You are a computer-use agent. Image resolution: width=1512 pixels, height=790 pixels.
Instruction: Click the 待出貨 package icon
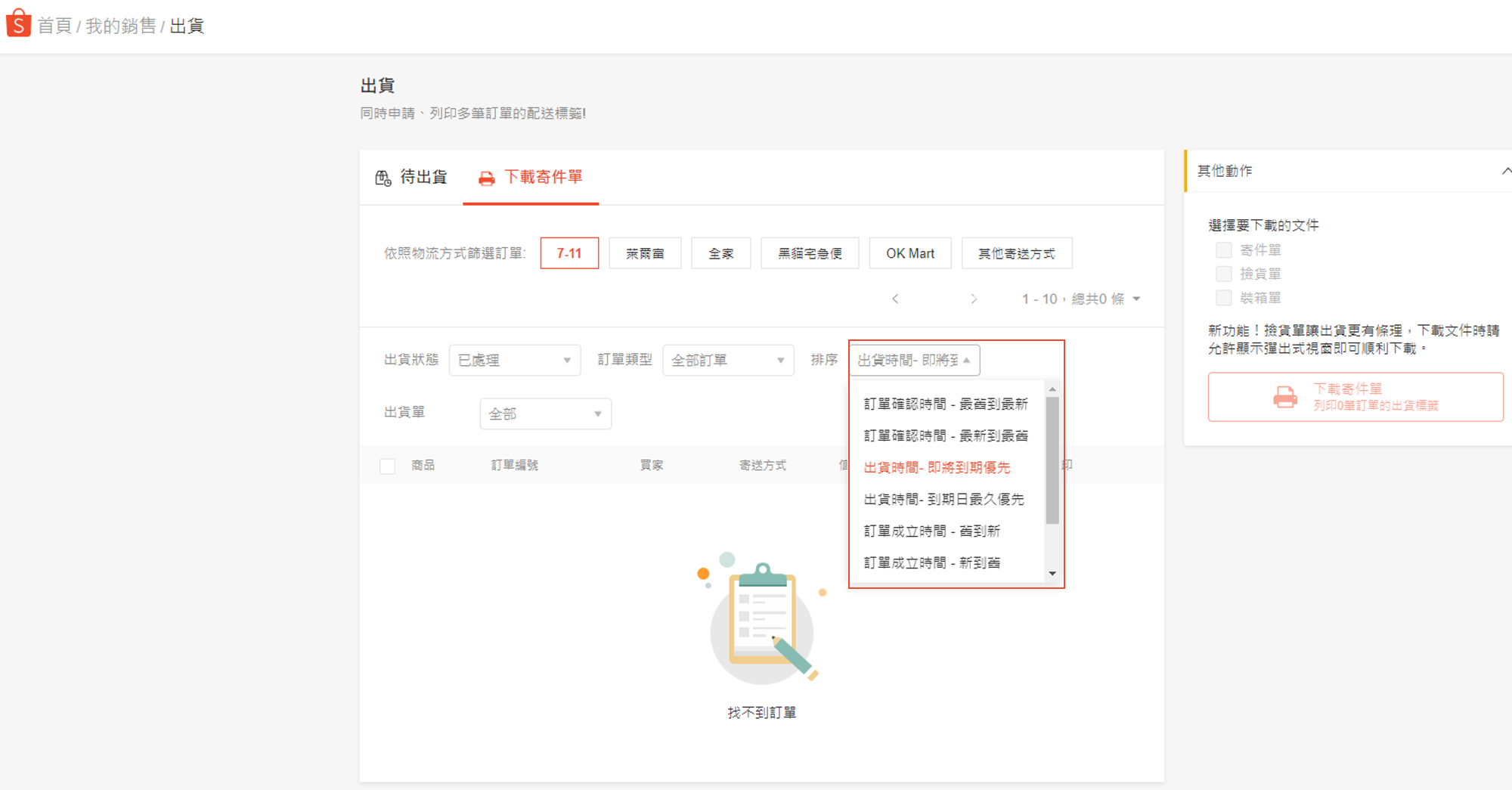[x=383, y=178]
